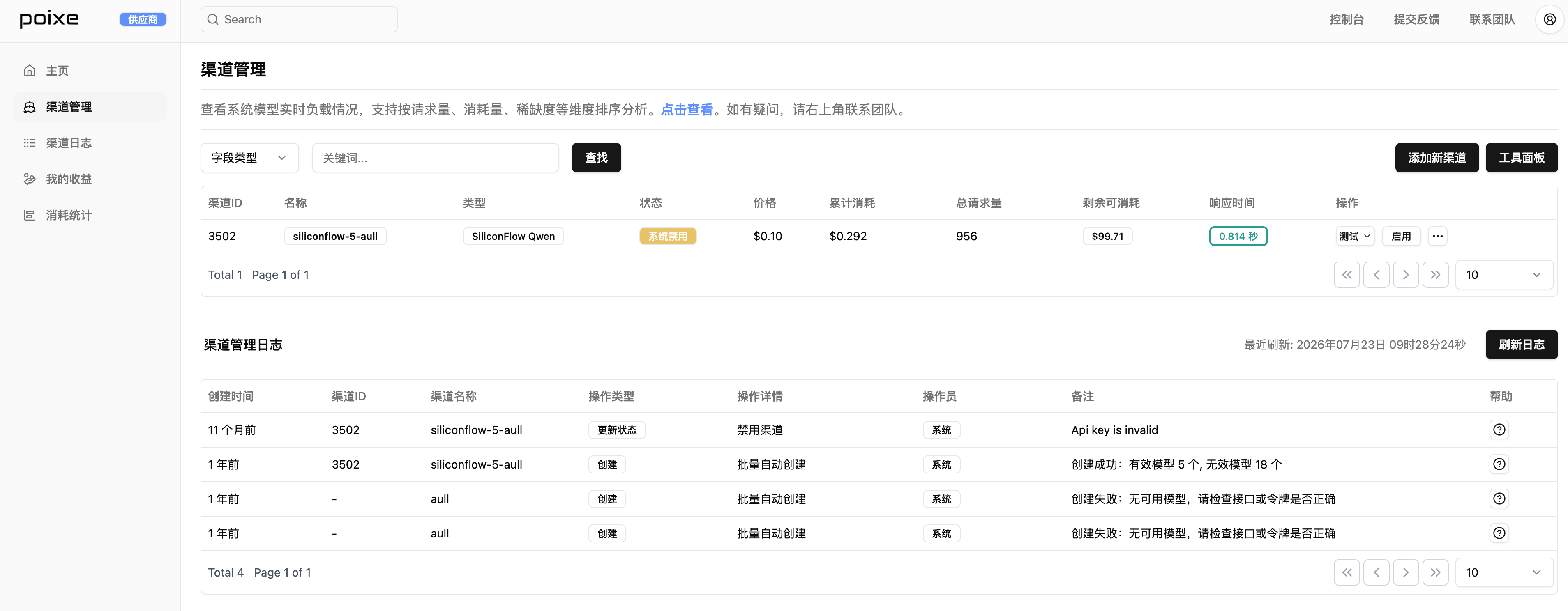Screen dimensions: 1568x611
Task: Click the 添加新渠道 button
Action: coord(1437,158)
